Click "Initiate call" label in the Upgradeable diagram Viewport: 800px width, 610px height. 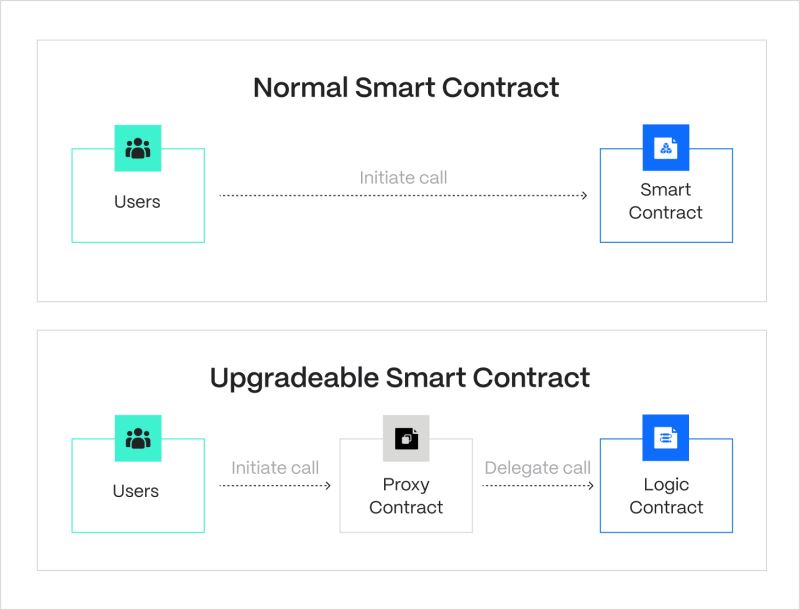(x=275, y=467)
